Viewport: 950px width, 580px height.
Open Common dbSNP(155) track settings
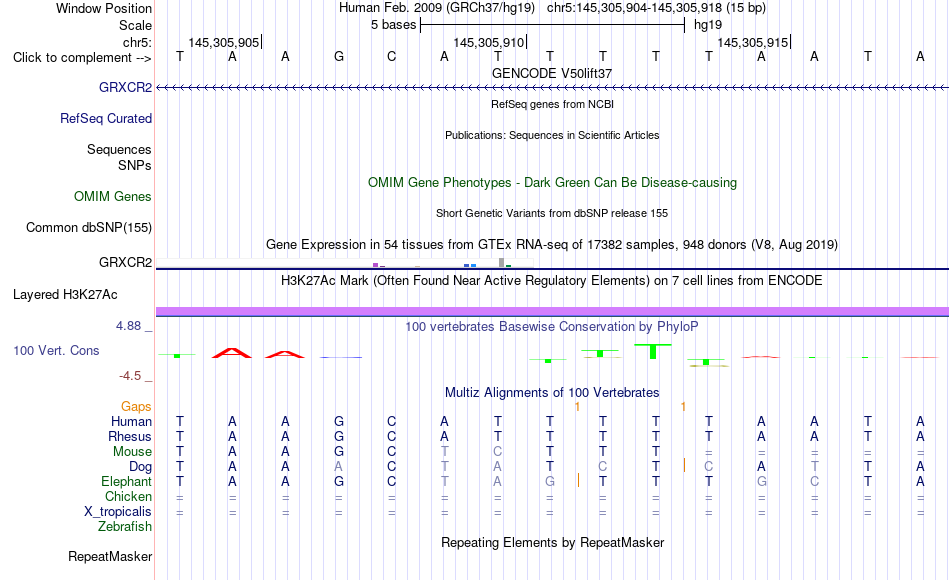coord(88,227)
